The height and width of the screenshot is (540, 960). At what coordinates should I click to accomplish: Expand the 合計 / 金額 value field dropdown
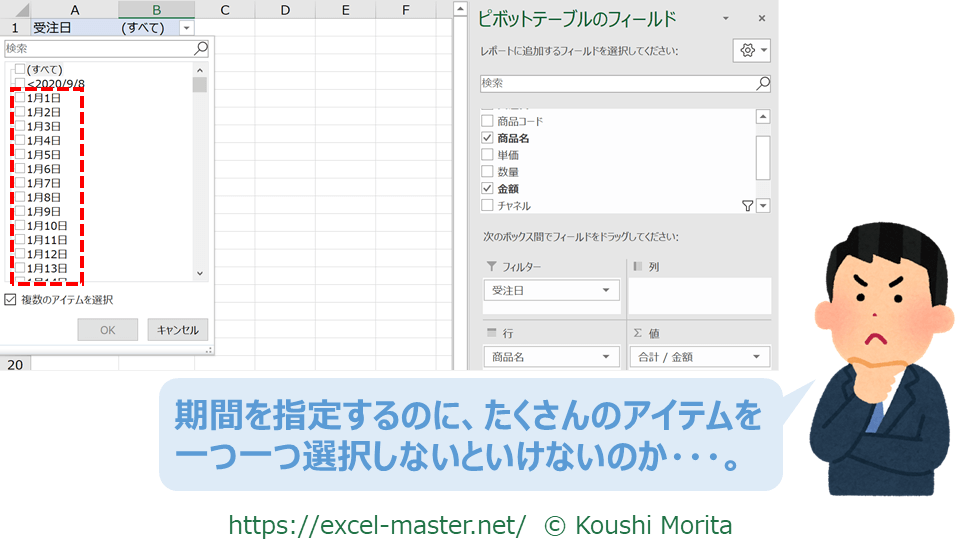(757, 357)
